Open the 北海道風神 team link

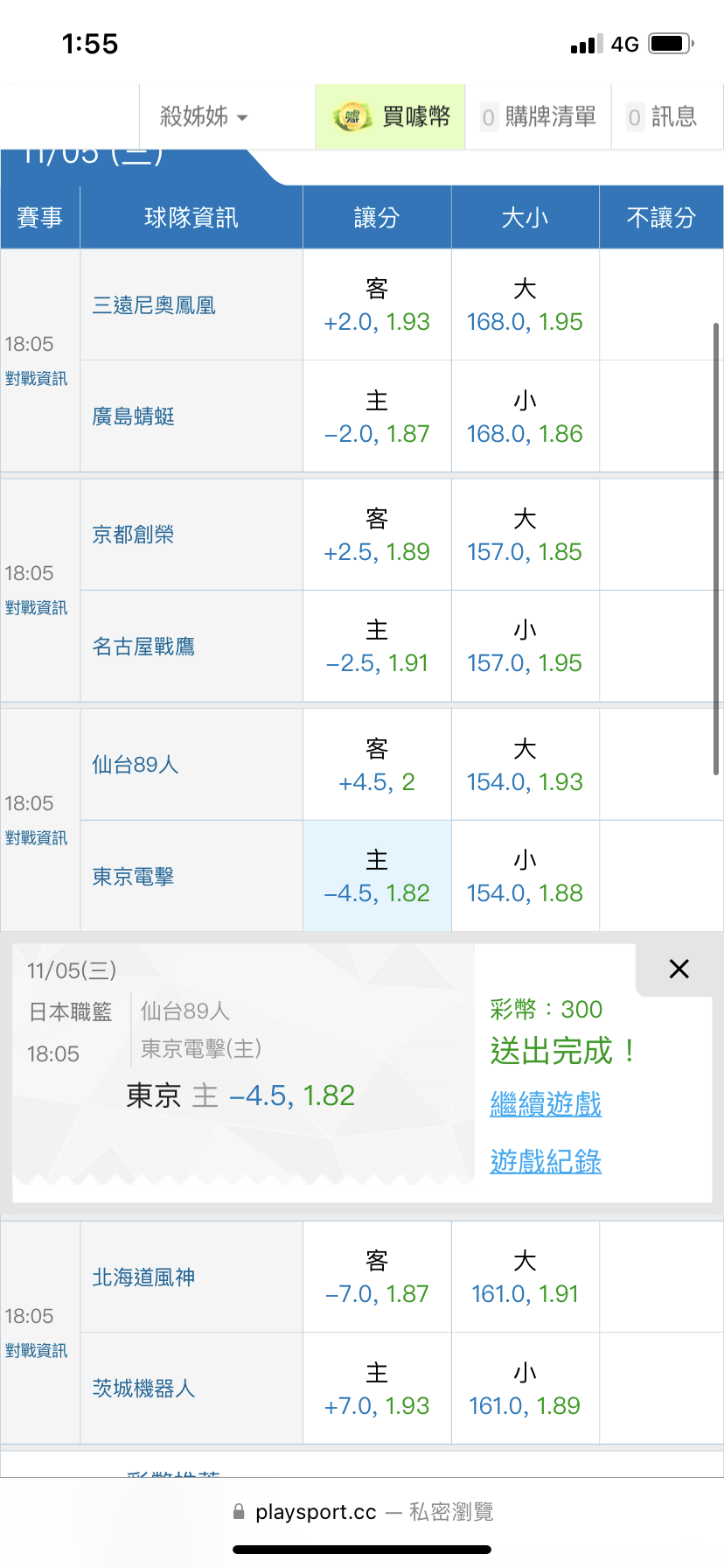coord(143,1277)
